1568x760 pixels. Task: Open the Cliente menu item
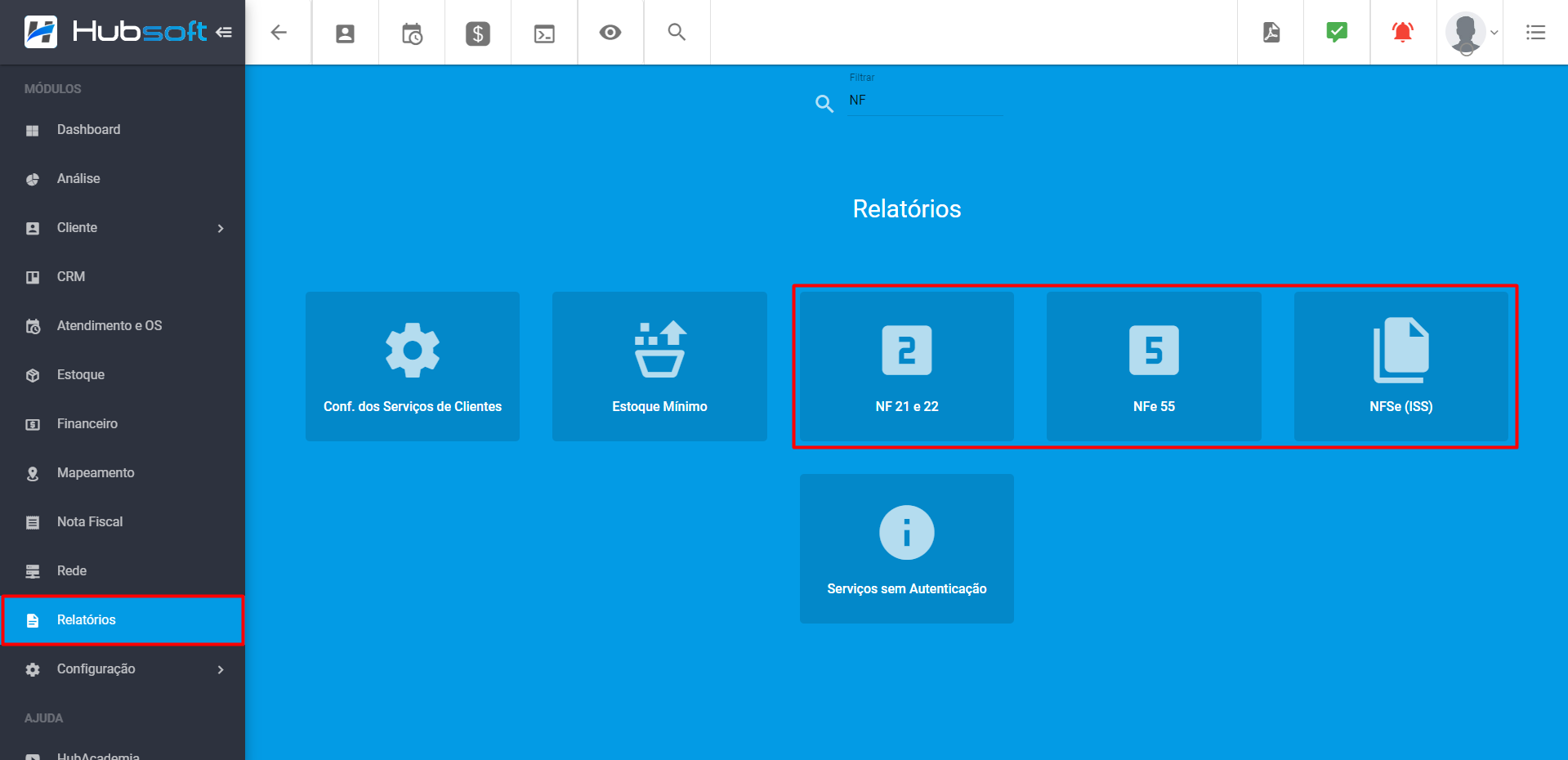pos(123,228)
